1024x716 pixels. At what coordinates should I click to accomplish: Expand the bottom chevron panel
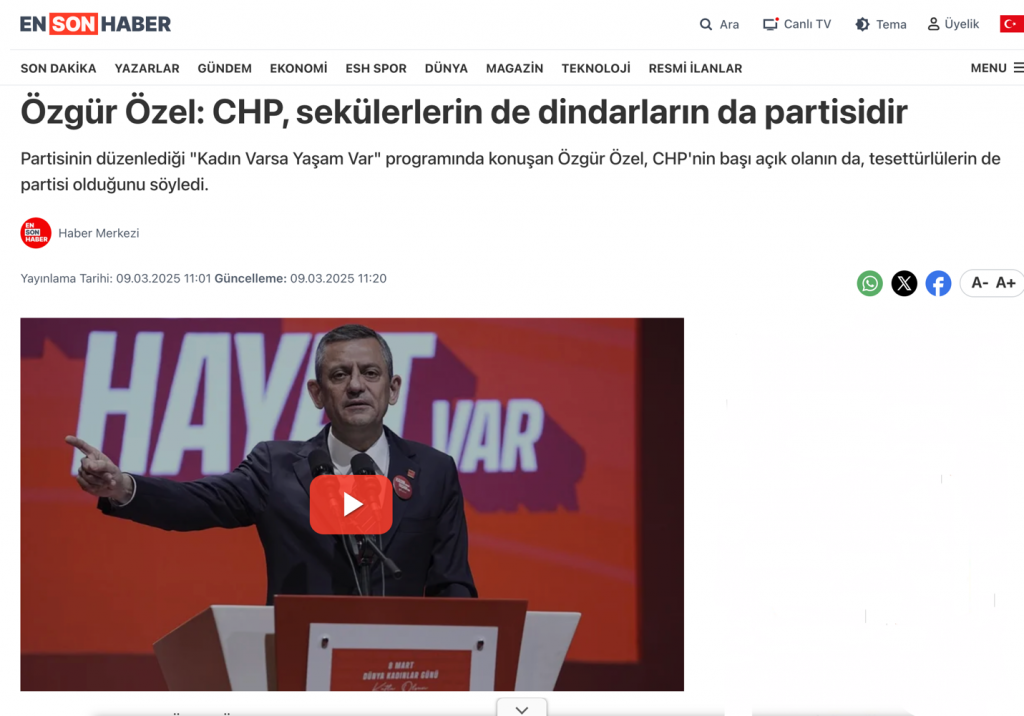click(522, 708)
